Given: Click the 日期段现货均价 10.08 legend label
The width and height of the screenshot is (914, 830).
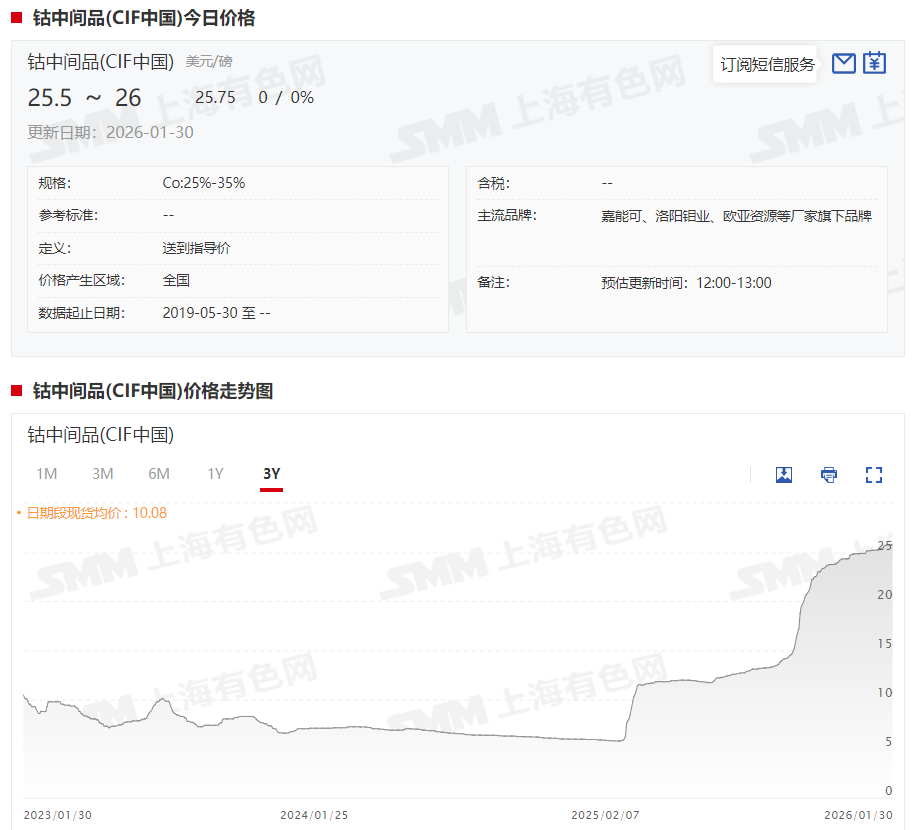Looking at the screenshot, I should click(x=96, y=513).
